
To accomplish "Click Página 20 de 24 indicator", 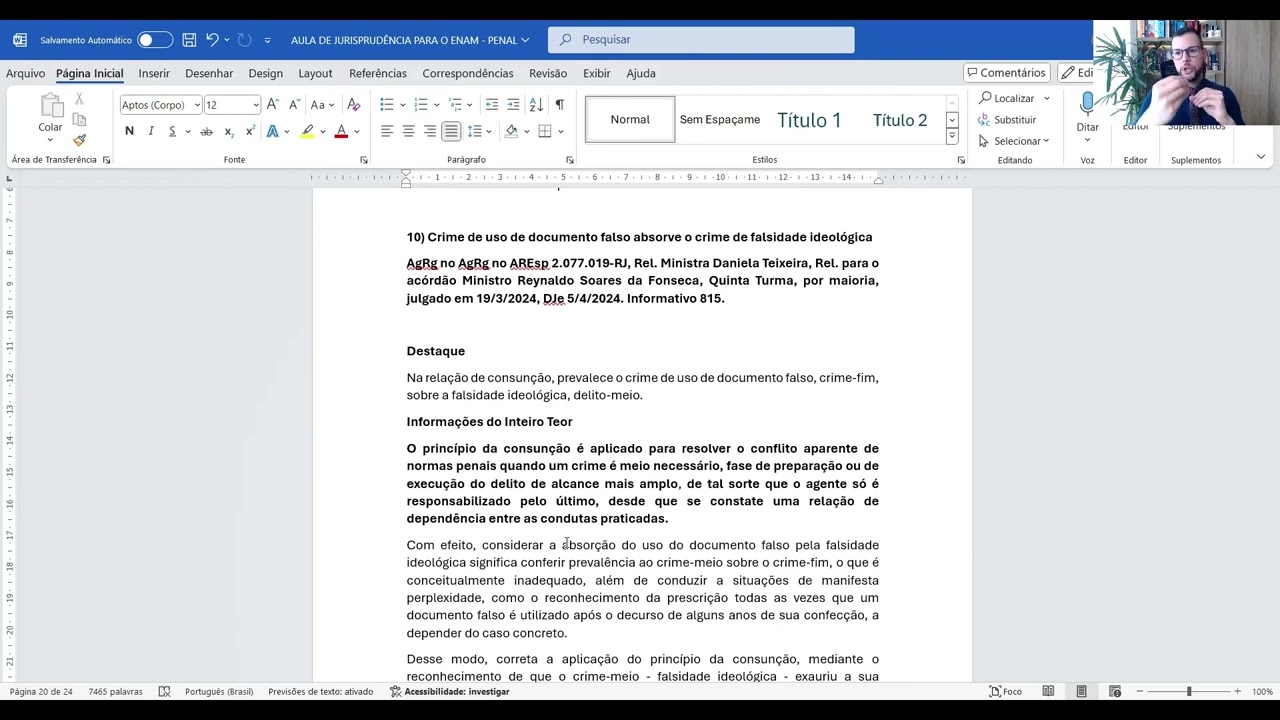I will click(x=41, y=692).
